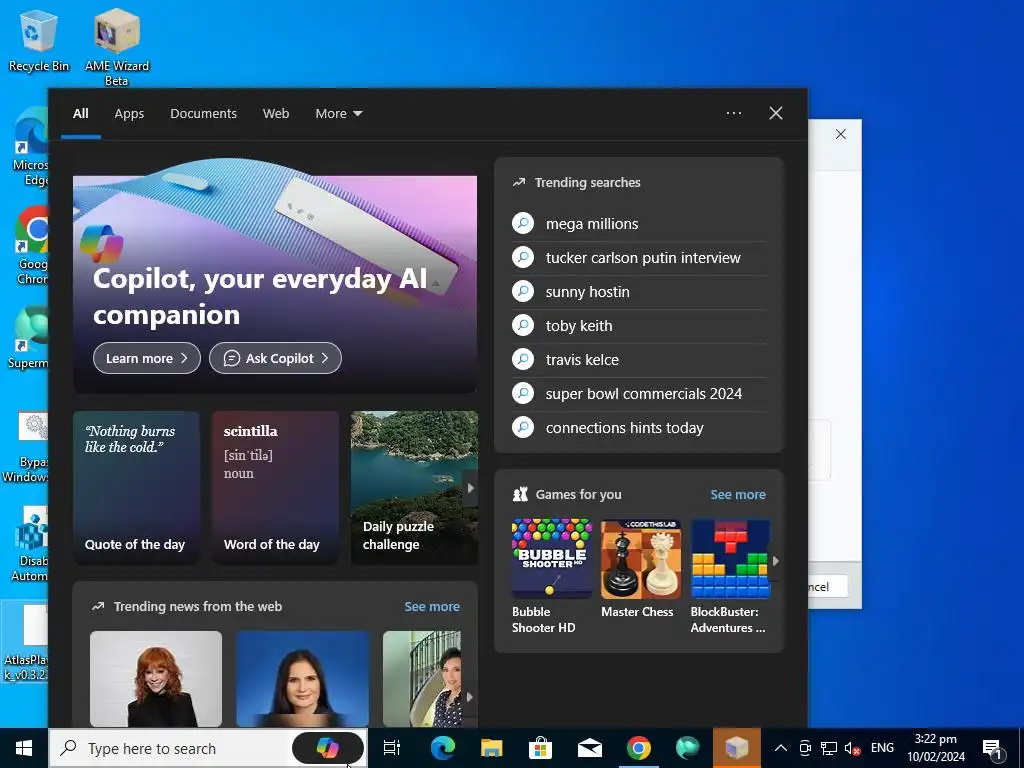Launch Chrome from the taskbar
The height and width of the screenshot is (768, 1024).
639,748
